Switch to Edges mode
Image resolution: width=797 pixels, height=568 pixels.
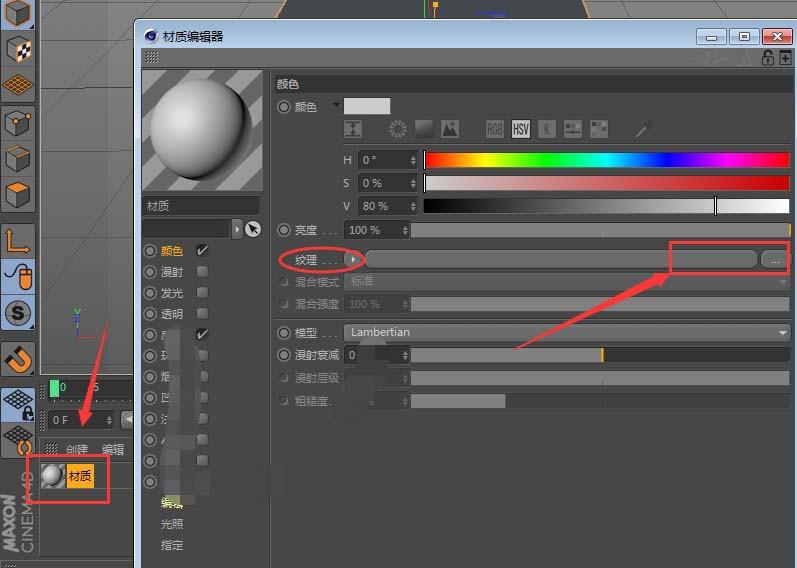pyautogui.click(x=18, y=159)
